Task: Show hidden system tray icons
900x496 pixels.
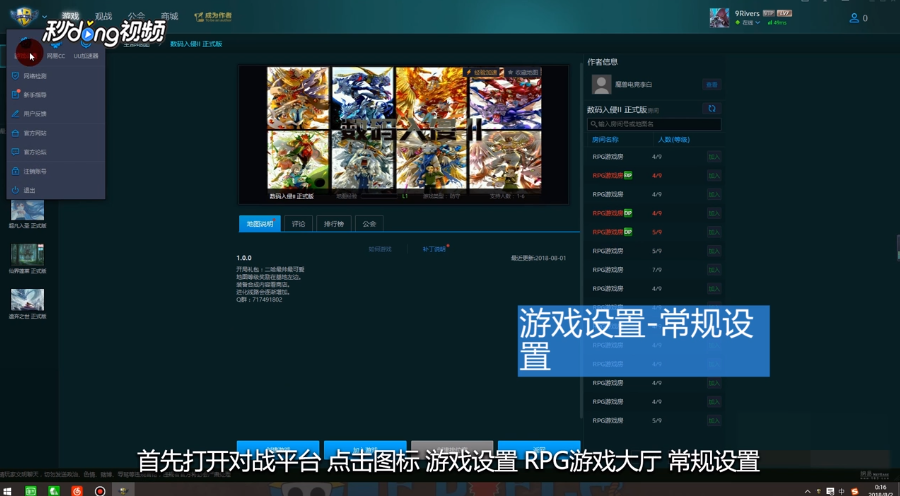Action: (808, 491)
